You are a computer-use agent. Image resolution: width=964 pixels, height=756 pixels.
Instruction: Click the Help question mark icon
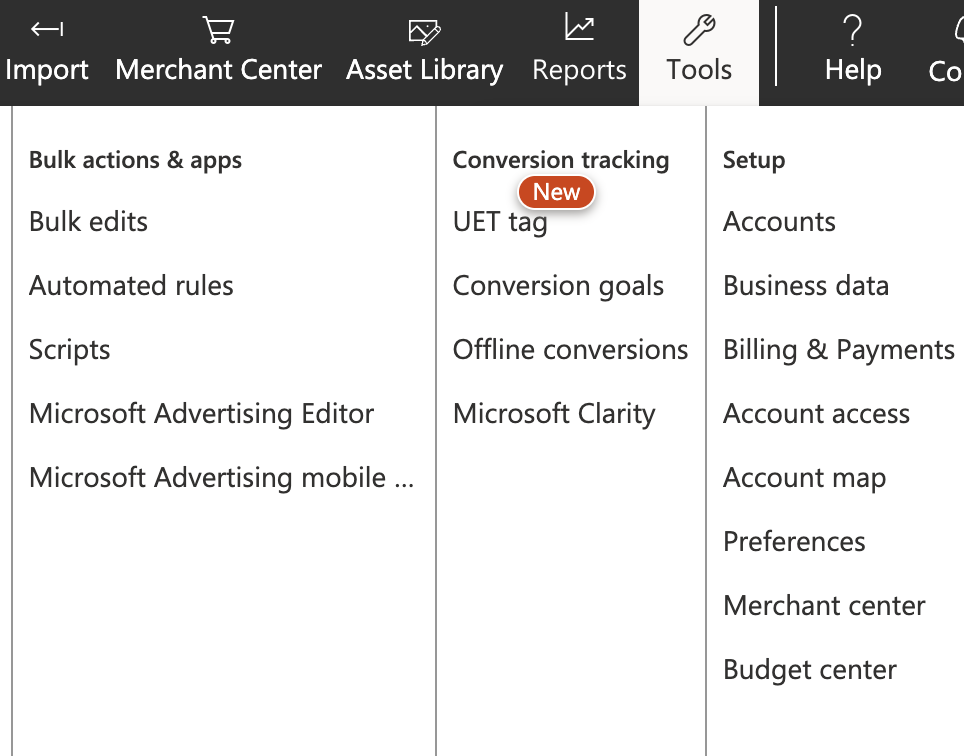pyautogui.click(x=852, y=30)
